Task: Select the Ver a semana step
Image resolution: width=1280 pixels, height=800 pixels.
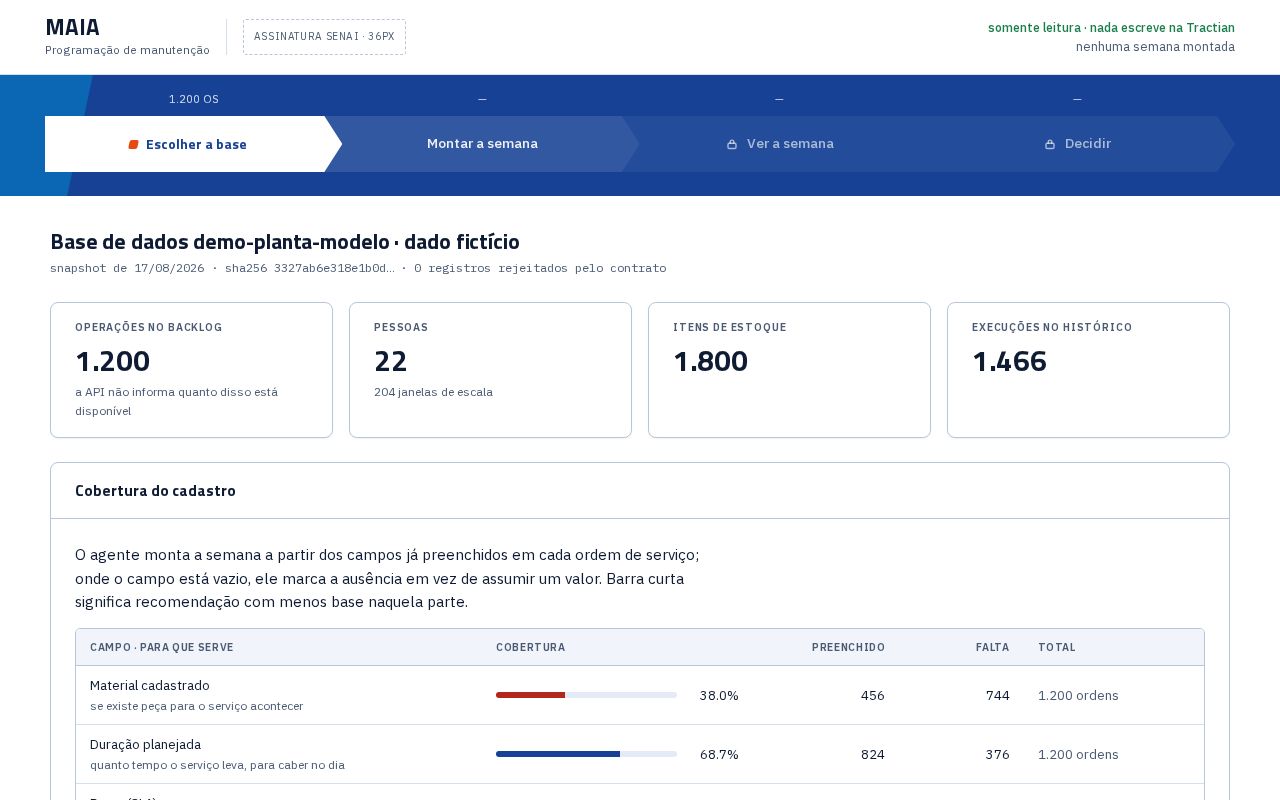Action: click(x=779, y=144)
